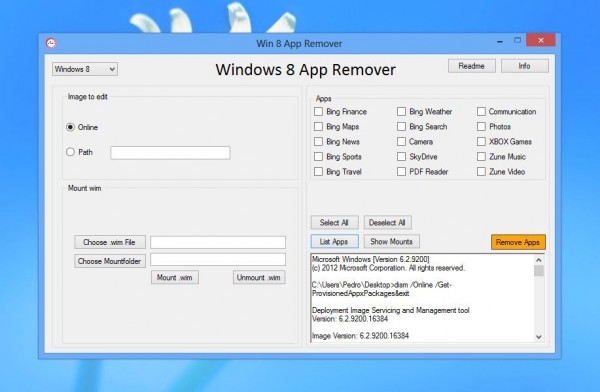The height and width of the screenshot is (392, 600).
Task: Check the Camera checkbox
Action: pyautogui.click(x=401, y=141)
